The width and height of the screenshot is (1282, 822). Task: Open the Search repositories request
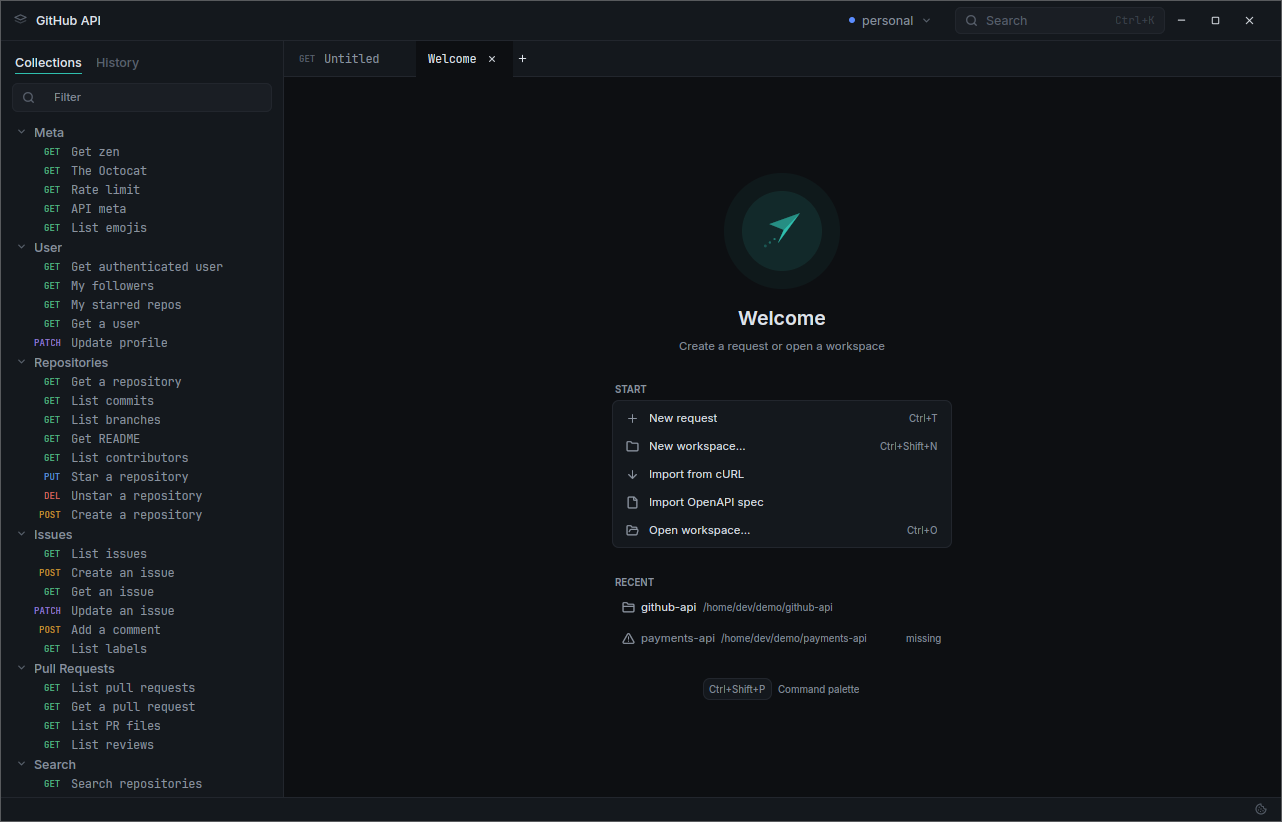tap(142, 784)
